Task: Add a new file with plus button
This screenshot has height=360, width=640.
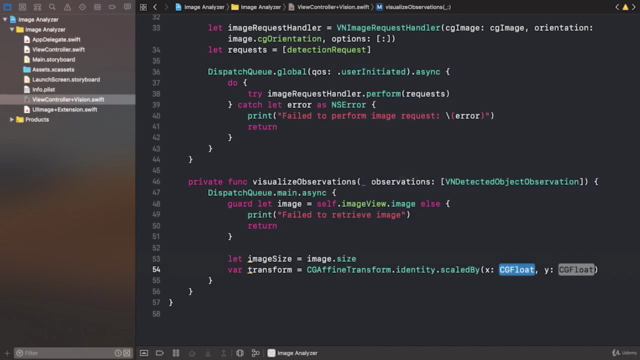Action: (x=7, y=353)
